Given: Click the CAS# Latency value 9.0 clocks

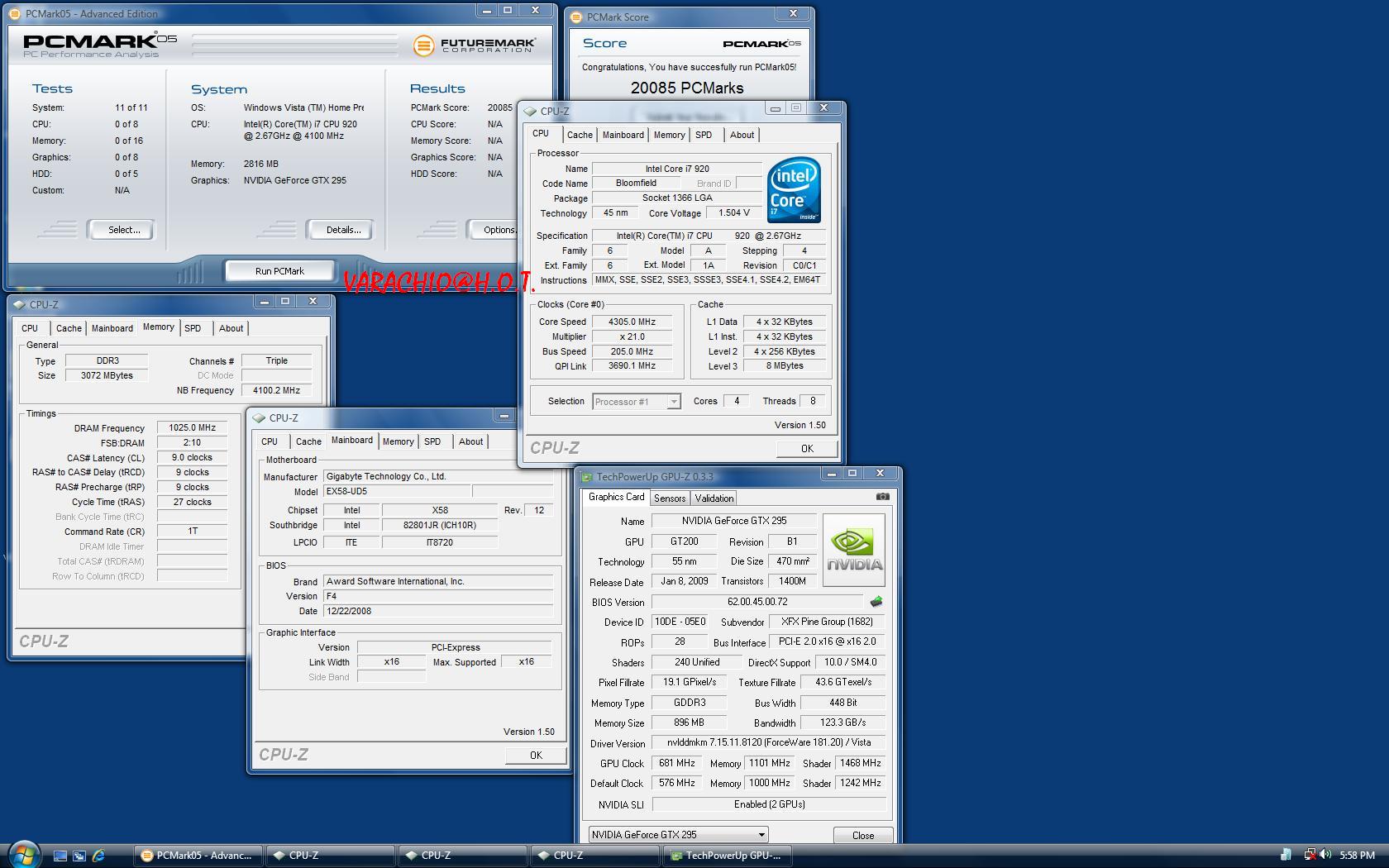Looking at the screenshot, I should 192,457.
